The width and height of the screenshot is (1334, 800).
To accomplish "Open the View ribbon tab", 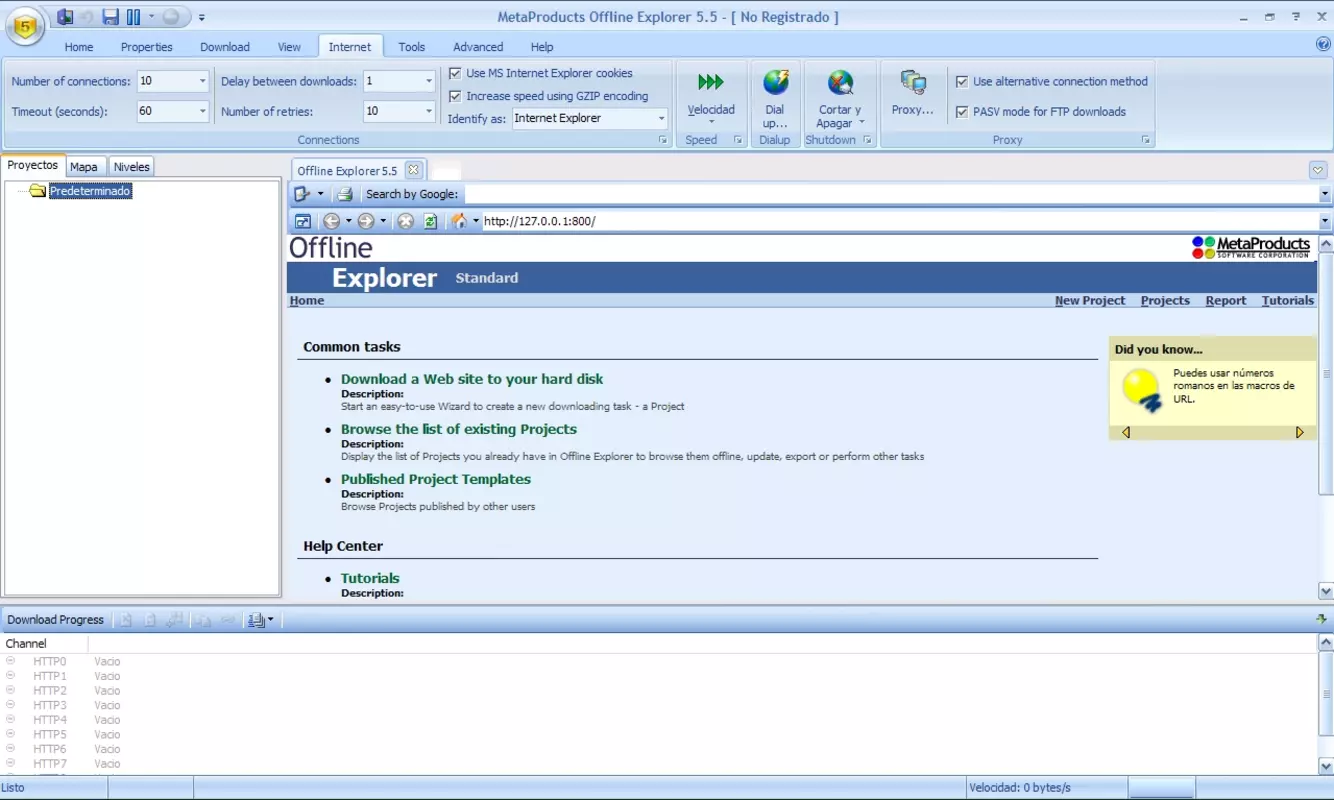I will point(289,47).
